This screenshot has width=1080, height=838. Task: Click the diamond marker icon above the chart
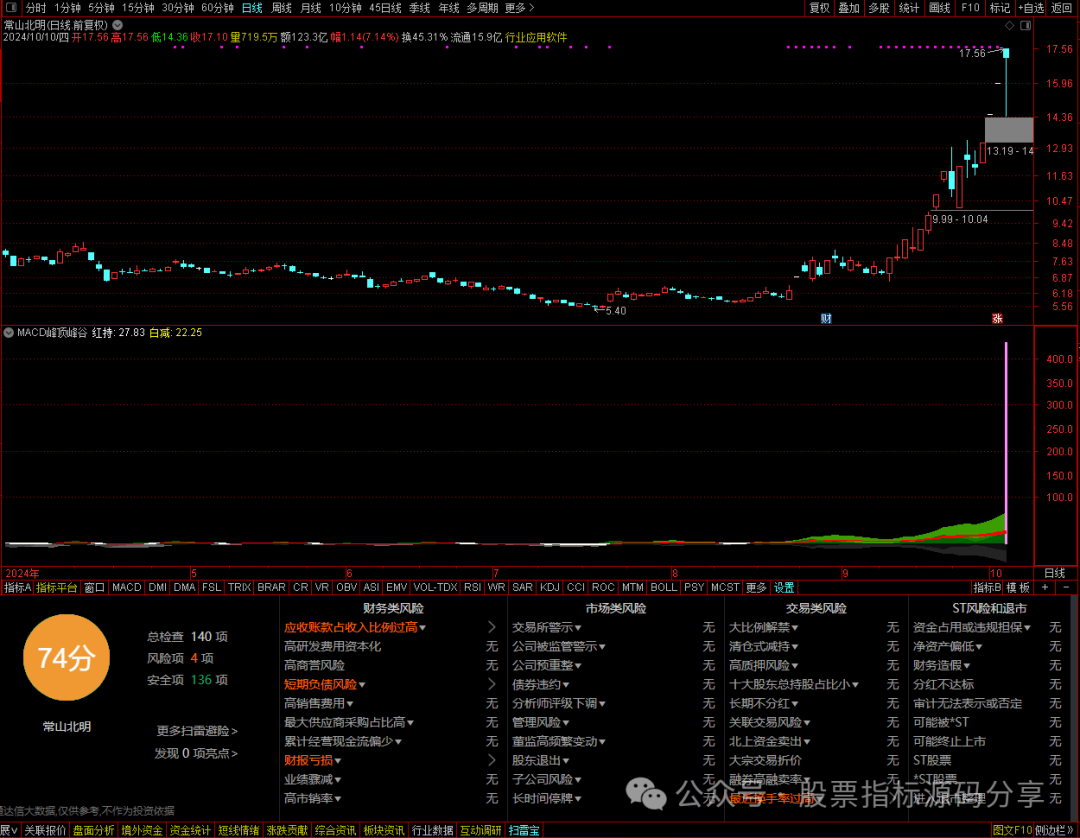point(1009,25)
